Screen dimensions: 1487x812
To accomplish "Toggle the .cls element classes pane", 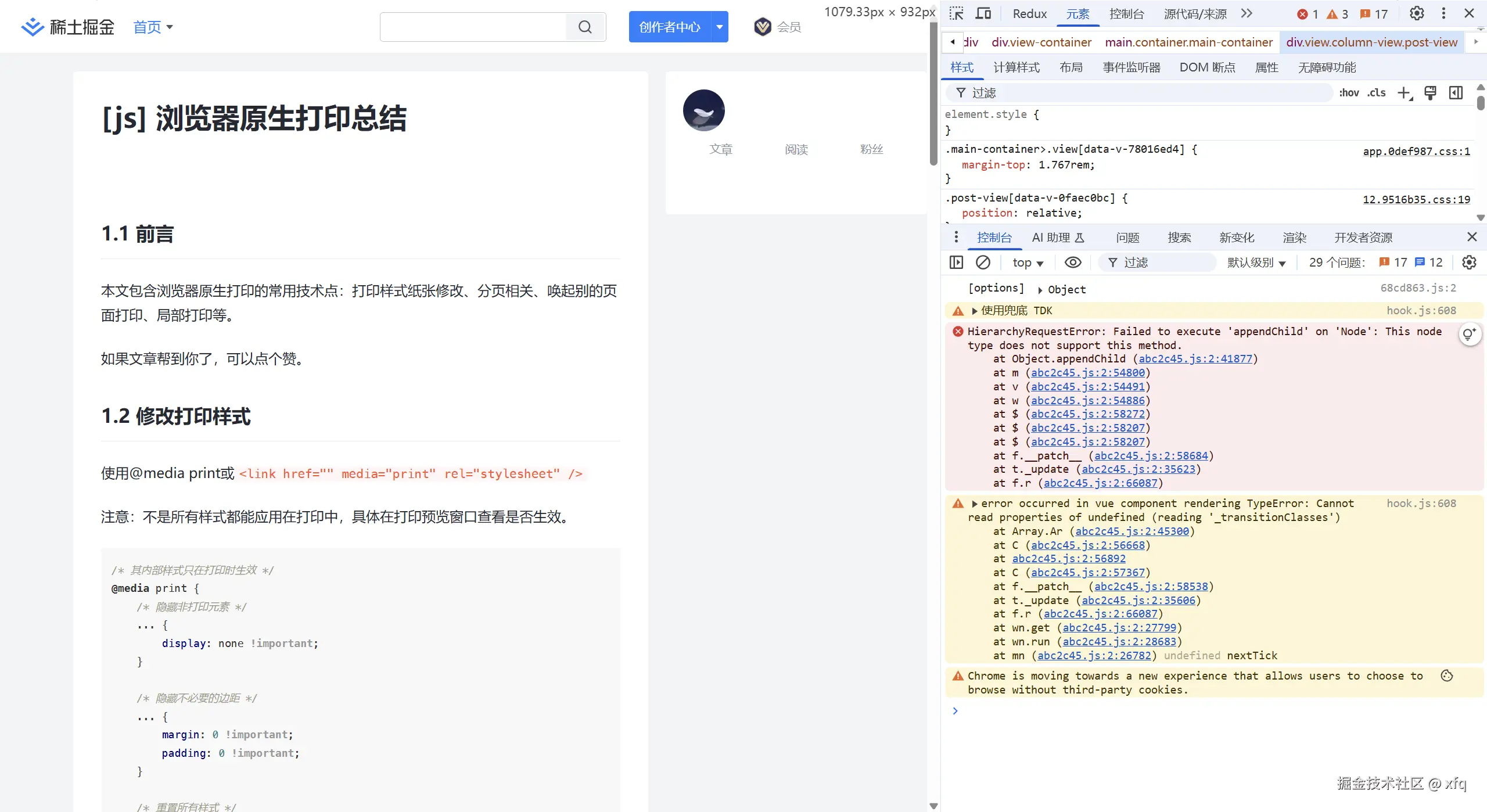I will click(1376, 92).
